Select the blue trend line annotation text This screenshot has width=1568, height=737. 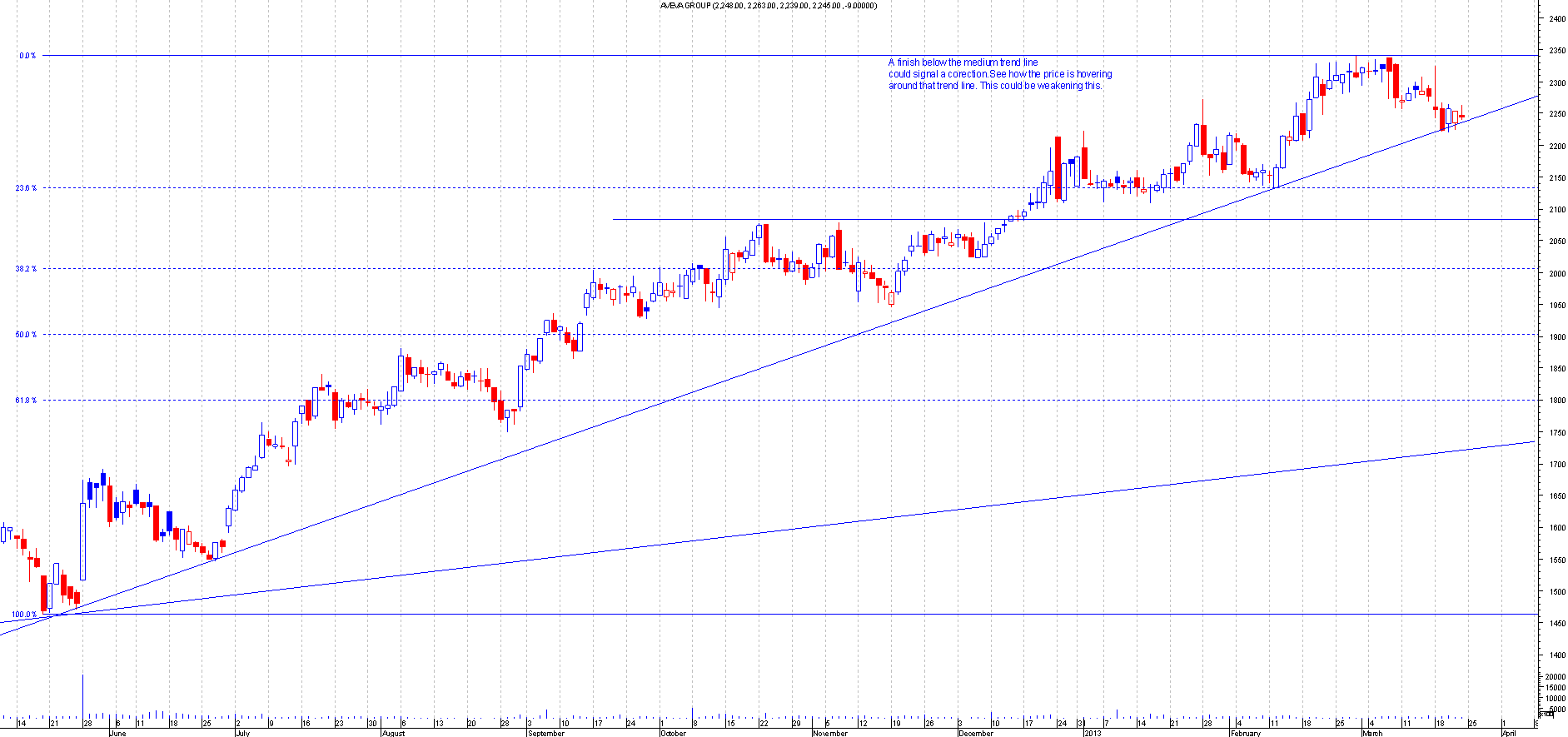coord(999,74)
